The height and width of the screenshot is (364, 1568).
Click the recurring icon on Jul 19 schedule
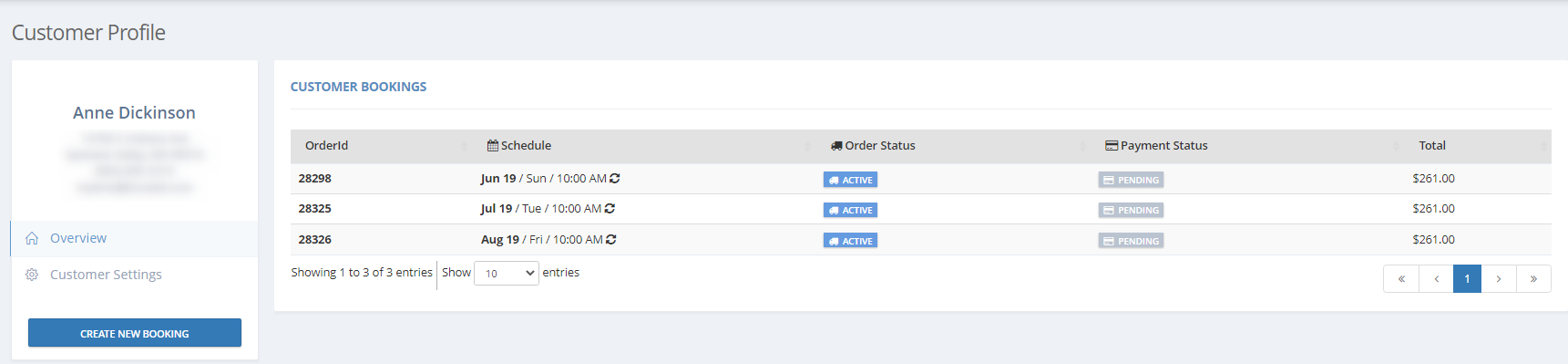click(x=610, y=209)
